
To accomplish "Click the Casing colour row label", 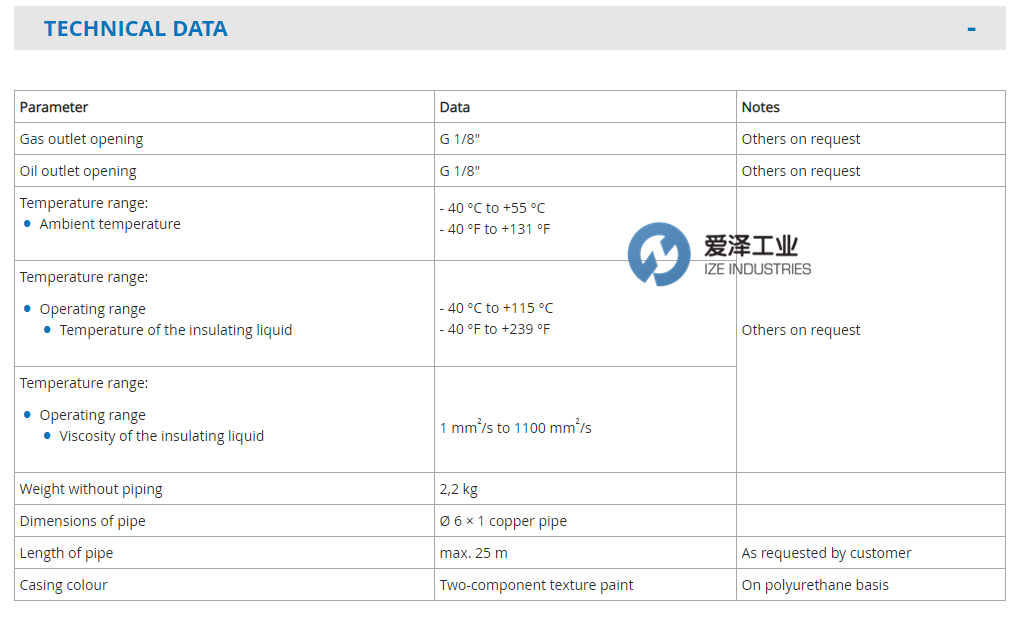I will 63,585.
